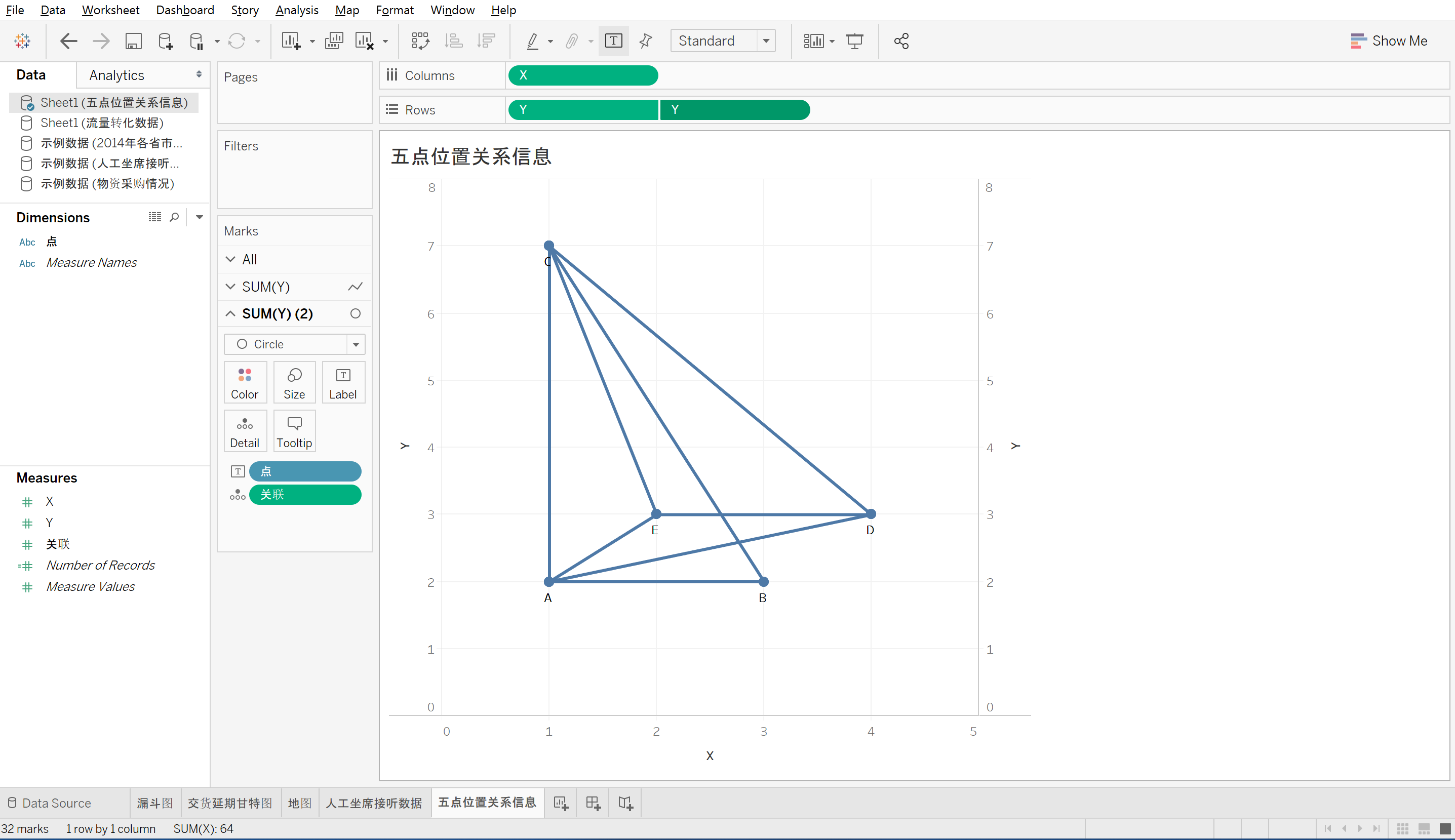Toggle Dimensions view as list icon
The width and height of the screenshot is (1455, 840).
(154, 217)
